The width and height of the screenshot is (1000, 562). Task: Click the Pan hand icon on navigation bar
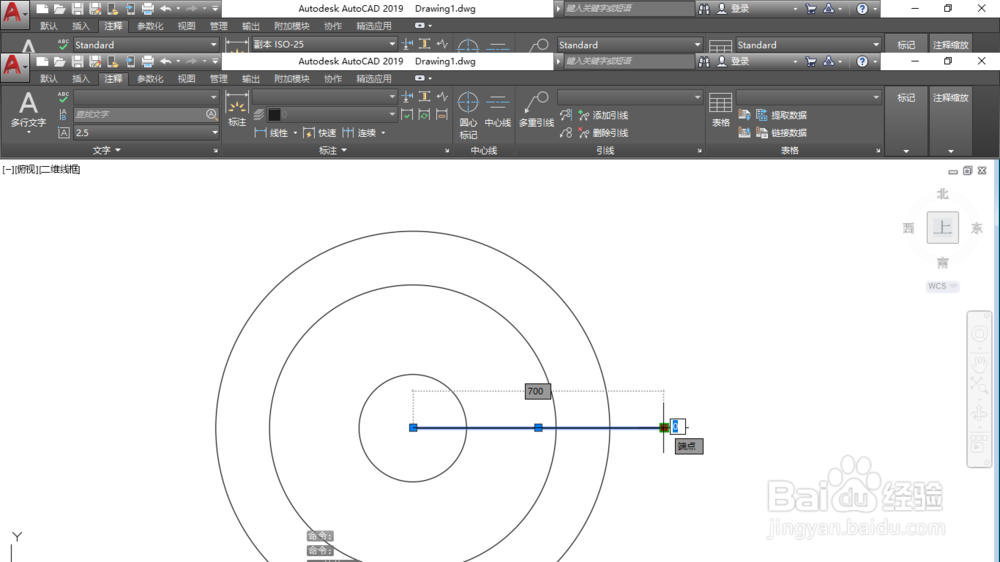pos(980,365)
